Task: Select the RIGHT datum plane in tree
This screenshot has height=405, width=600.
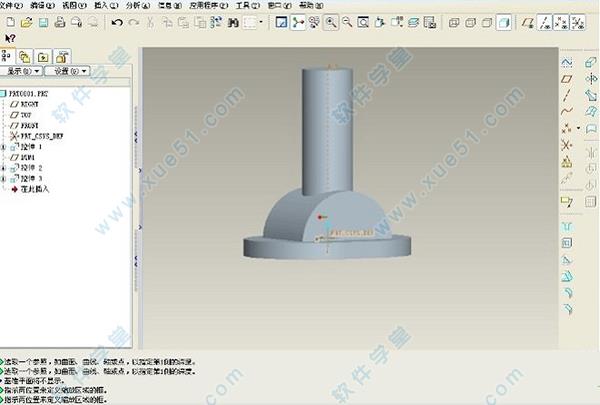Action: point(25,104)
